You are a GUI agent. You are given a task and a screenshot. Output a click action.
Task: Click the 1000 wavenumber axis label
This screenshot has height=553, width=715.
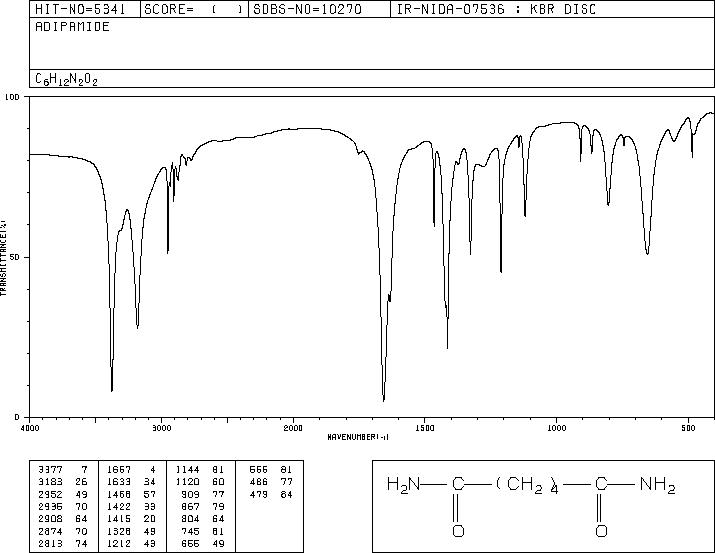coord(556,428)
